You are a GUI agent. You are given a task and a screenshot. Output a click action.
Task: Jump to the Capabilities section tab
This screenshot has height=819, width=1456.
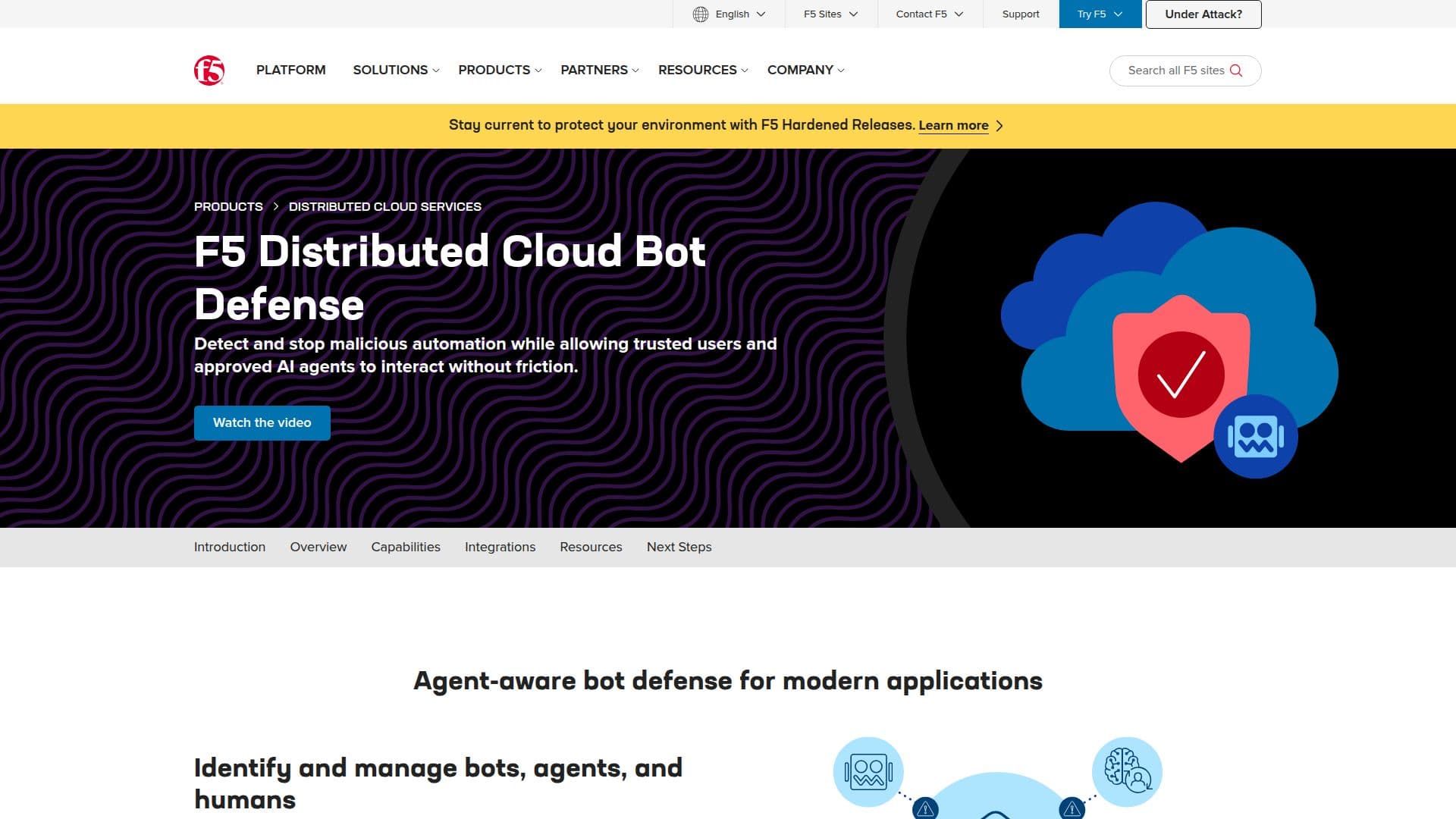(x=406, y=547)
